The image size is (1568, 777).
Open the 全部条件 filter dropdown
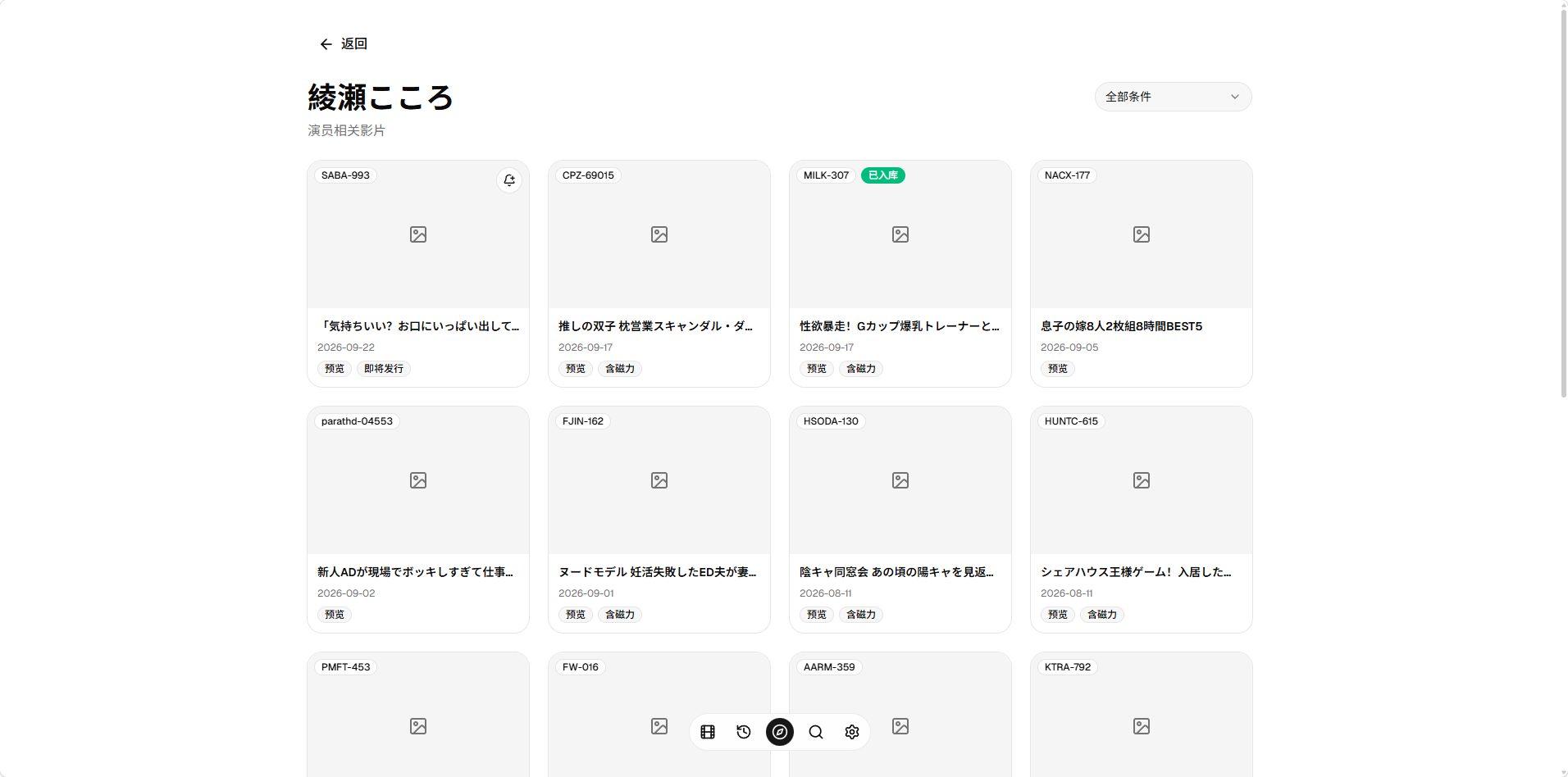click(x=1173, y=97)
